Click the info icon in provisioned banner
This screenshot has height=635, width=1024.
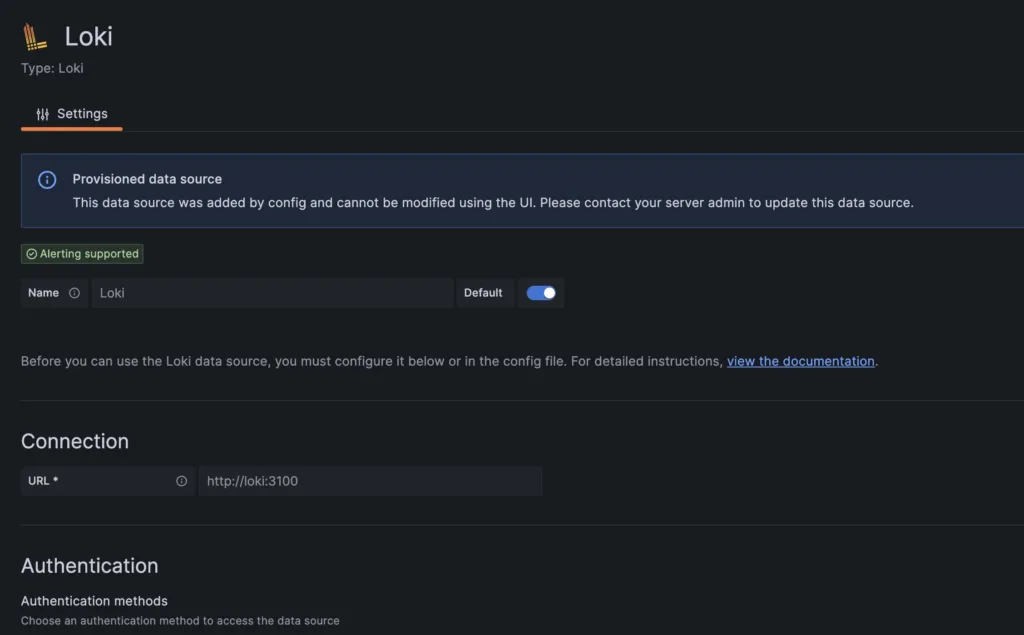pos(47,180)
